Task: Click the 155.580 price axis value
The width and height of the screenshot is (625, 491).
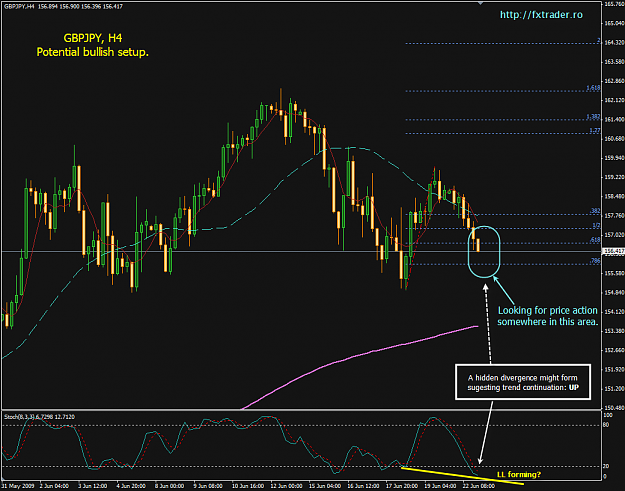Action: 614,273
